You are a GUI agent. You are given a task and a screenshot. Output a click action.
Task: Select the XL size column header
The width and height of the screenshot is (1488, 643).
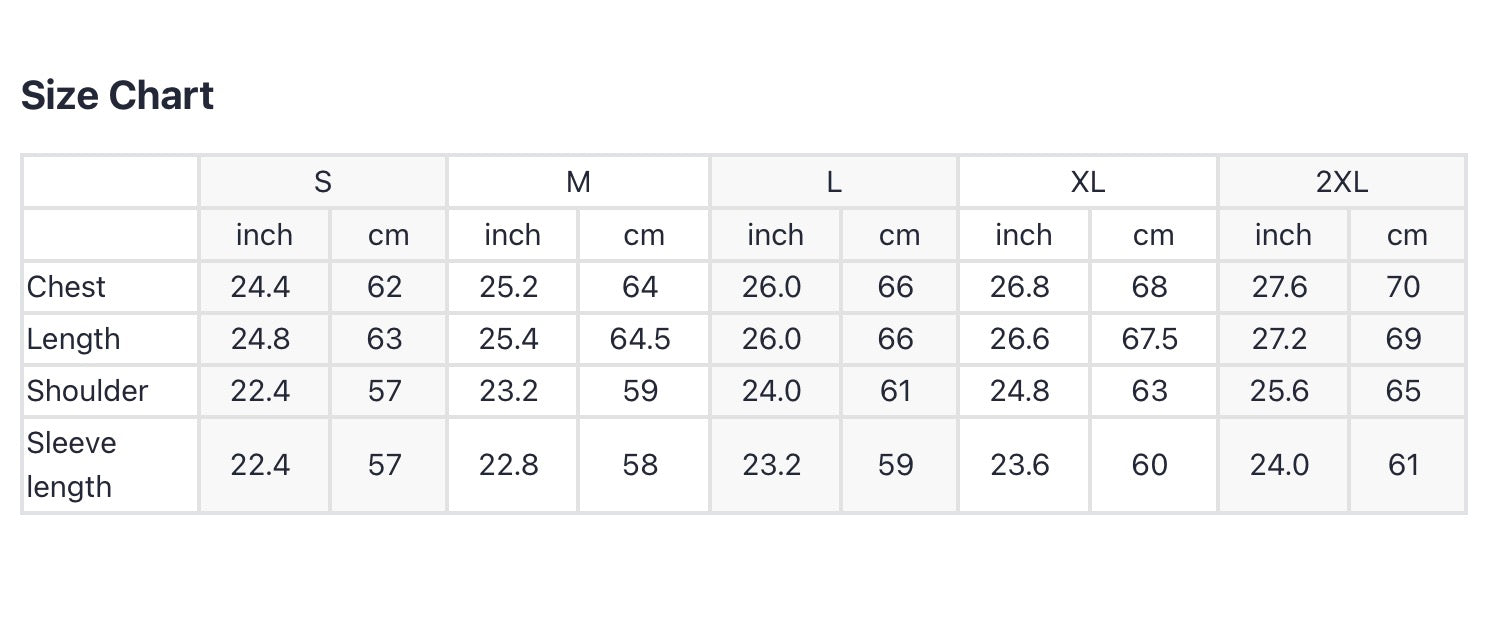(x=1087, y=182)
